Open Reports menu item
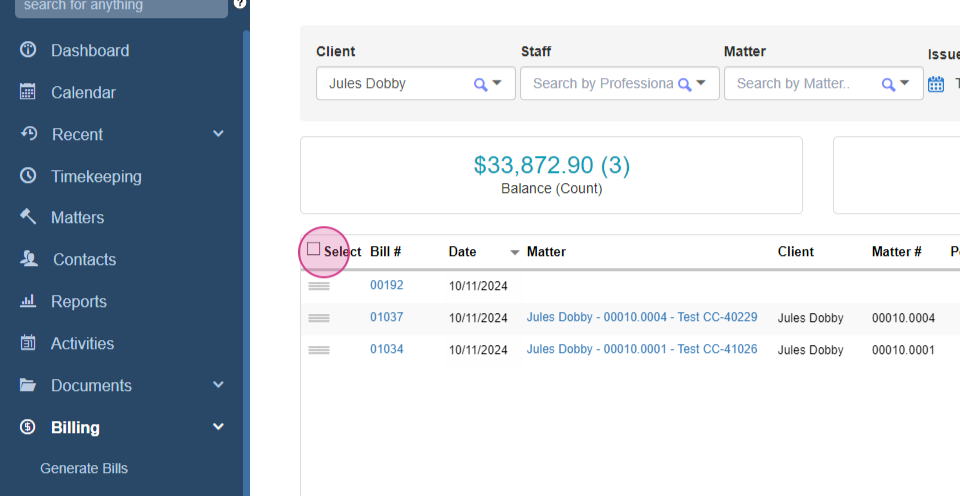Screen dimensions: 960x496 [x=78, y=301]
